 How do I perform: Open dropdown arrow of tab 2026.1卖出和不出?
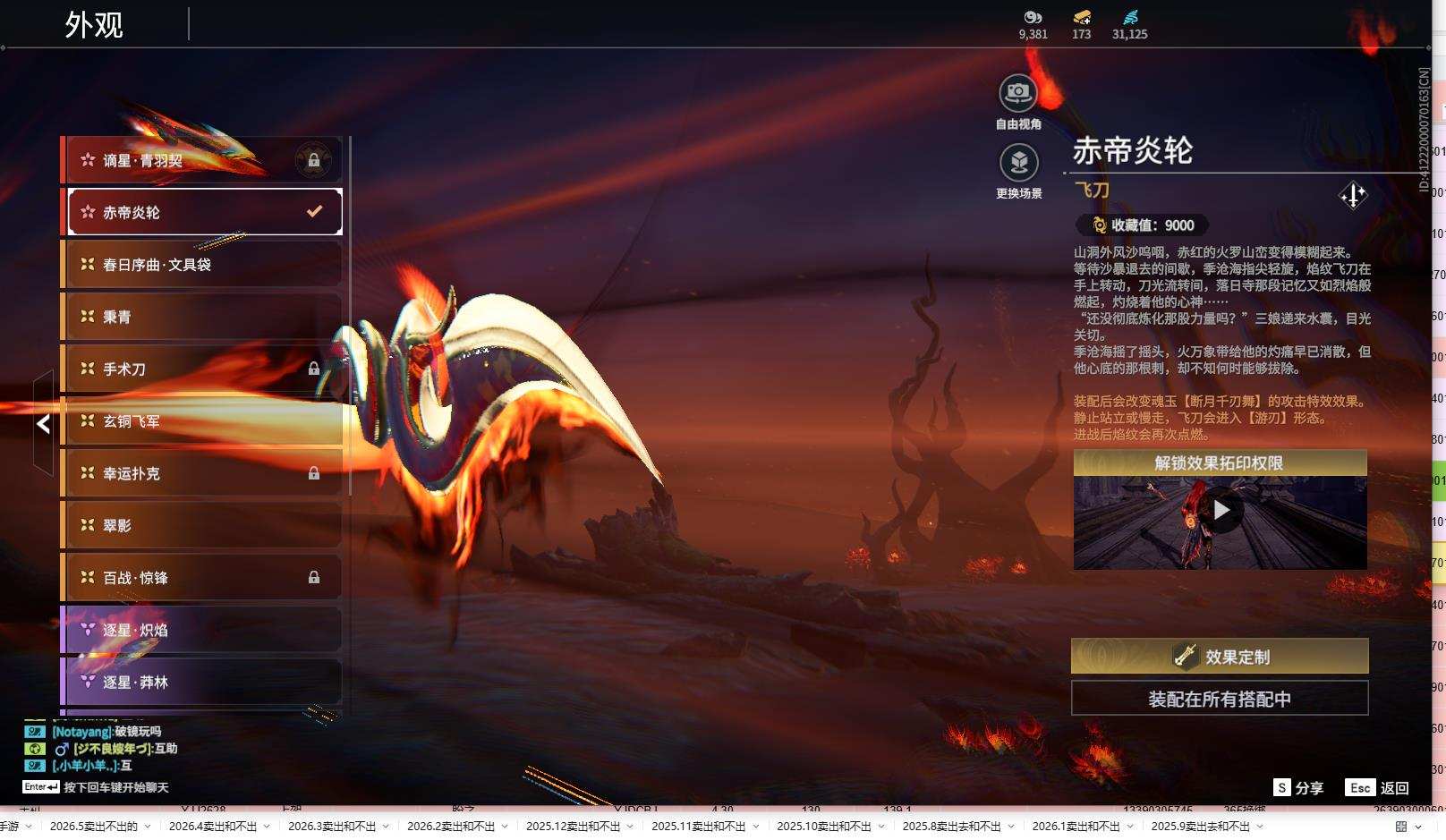tap(1130, 827)
